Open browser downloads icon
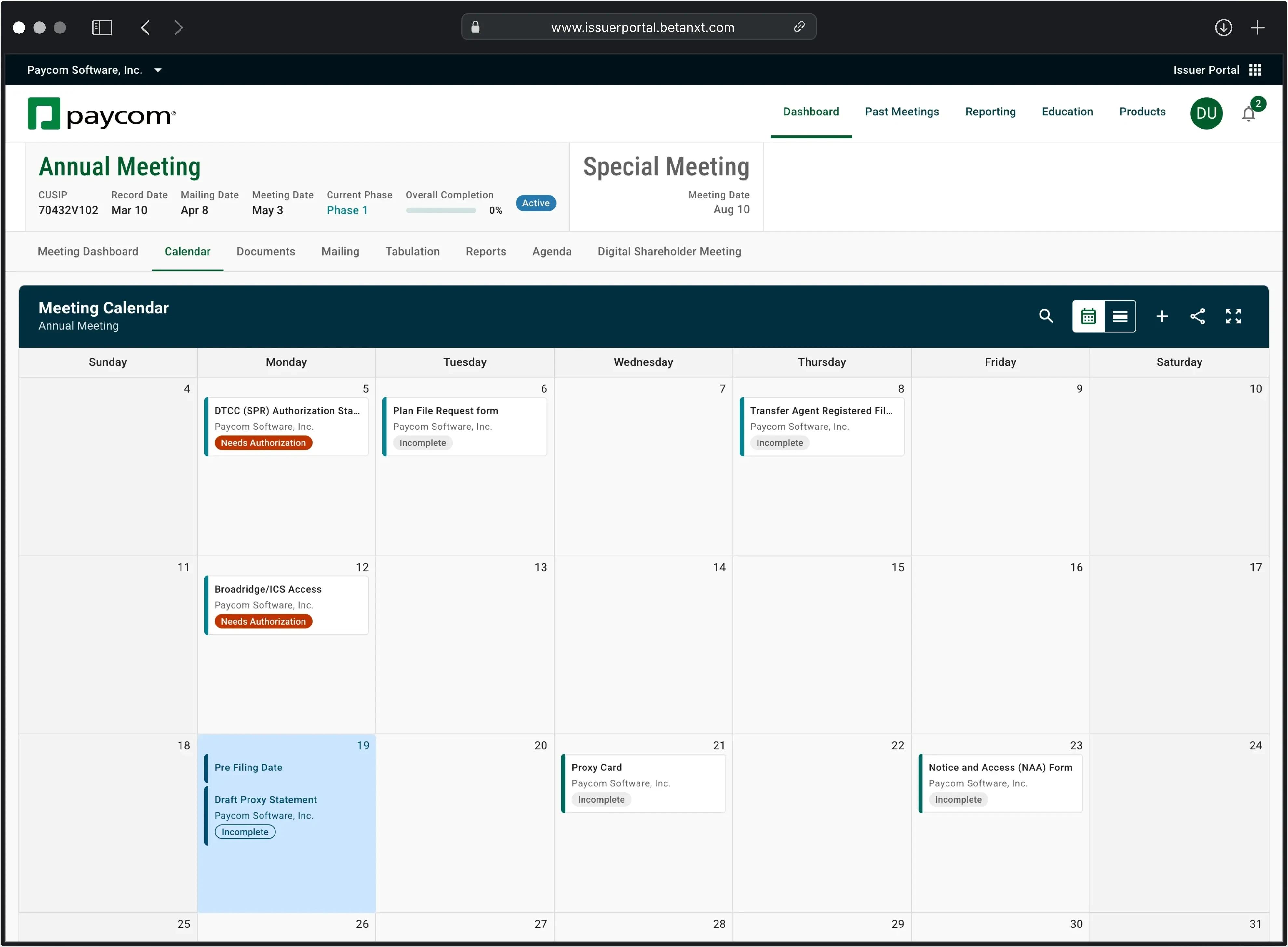This screenshot has height=947, width=1288. pos(1223,28)
